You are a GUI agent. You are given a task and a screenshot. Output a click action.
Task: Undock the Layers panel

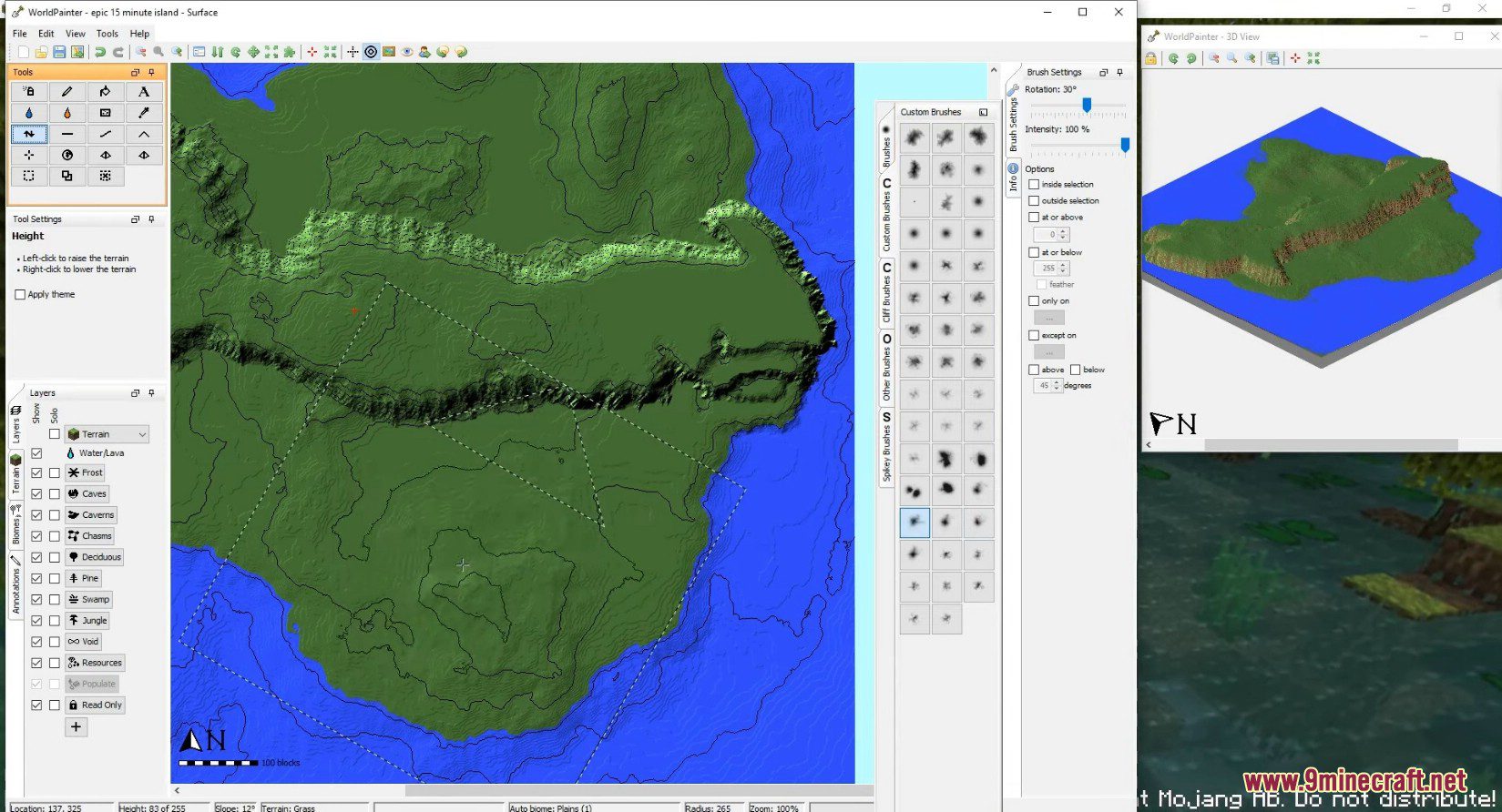point(136,393)
